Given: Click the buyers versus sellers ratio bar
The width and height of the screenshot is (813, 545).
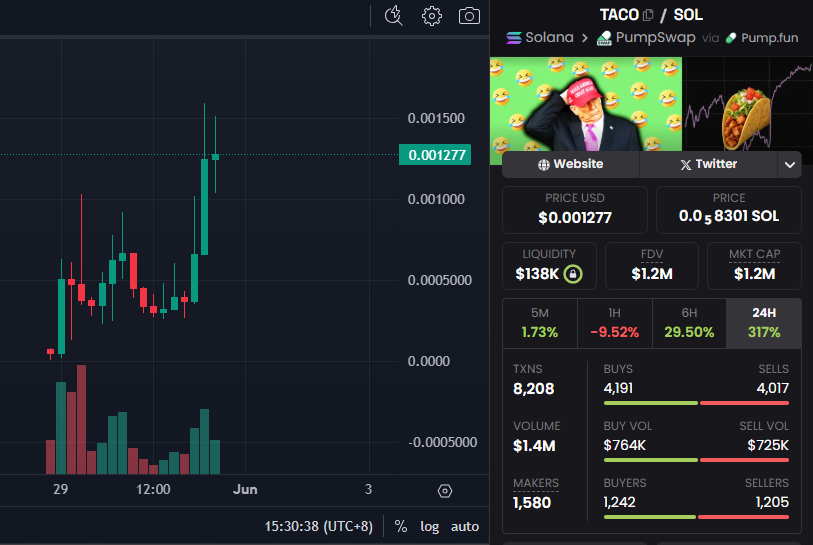Looking at the screenshot, I should point(696,517).
